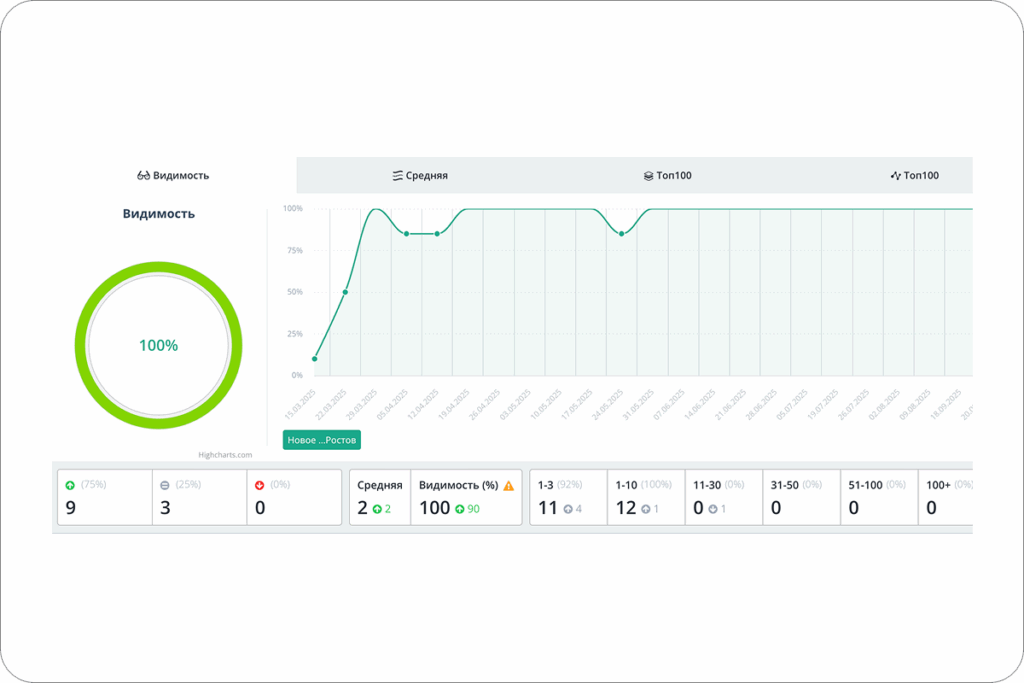The height and width of the screenshot is (683, 1024).
Task: Click the value 3 under (25%)
Action: [165, 508]
